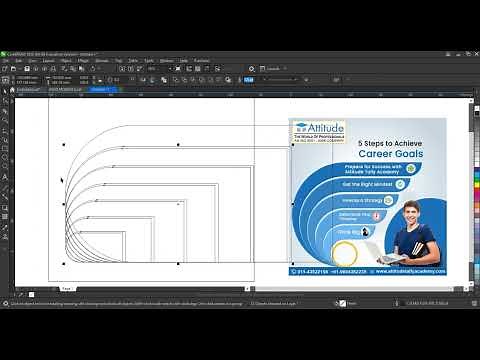Switch to the Welcome Screen document tab
Image resolution: width=480 pixels, height=360 pixels.
click(28, 90)
